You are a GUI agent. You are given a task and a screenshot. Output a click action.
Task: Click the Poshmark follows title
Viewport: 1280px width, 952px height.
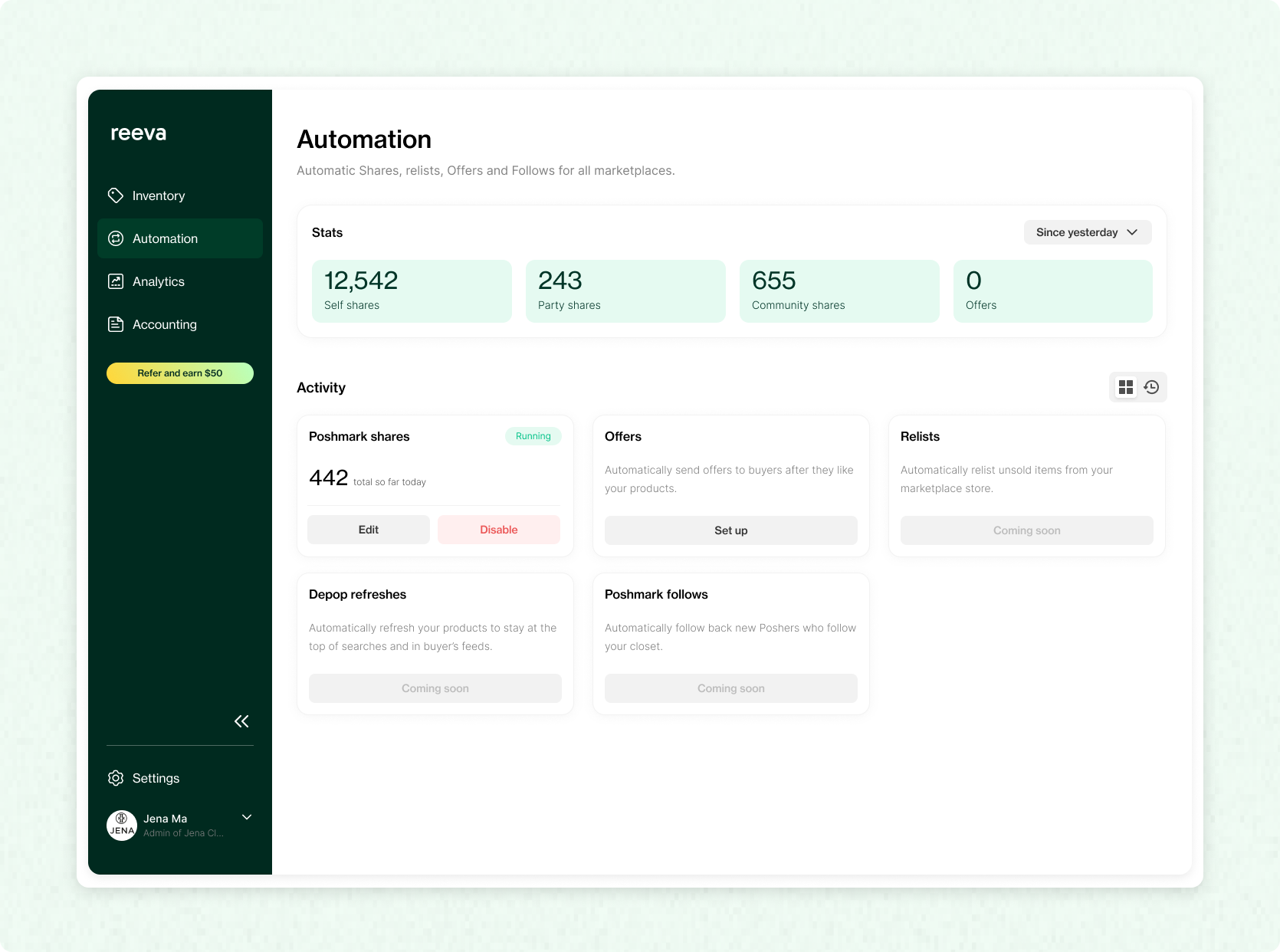tap(656, 594)
